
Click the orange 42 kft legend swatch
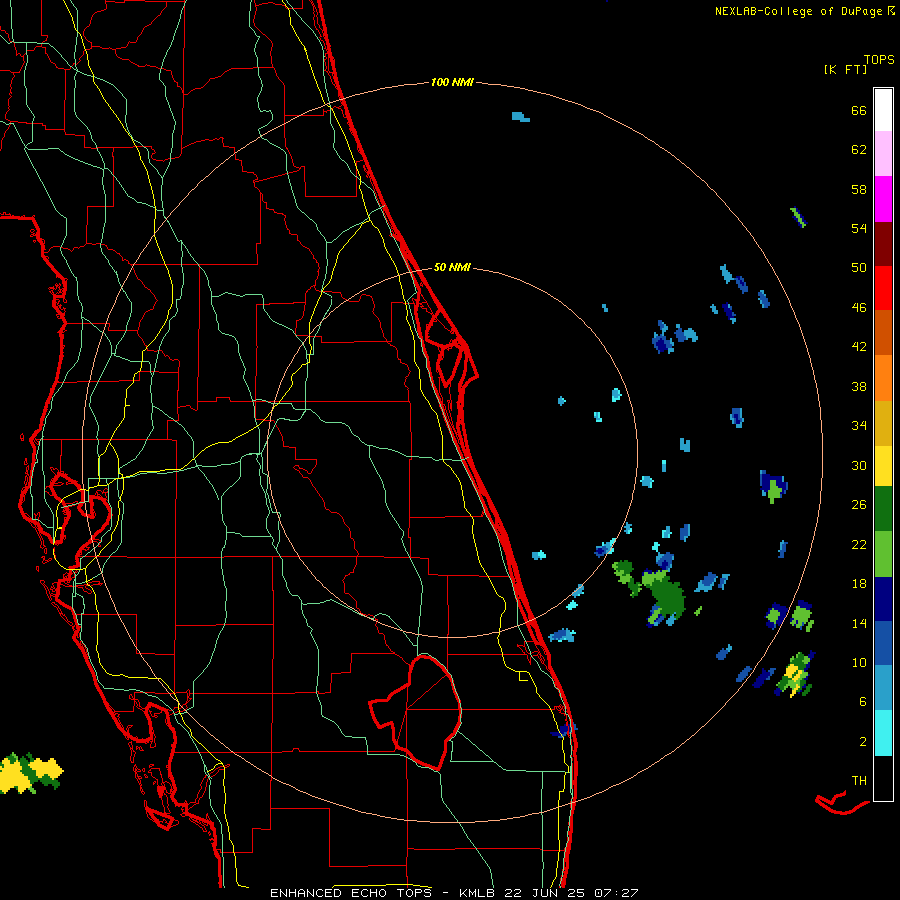[x=883, y=378]
